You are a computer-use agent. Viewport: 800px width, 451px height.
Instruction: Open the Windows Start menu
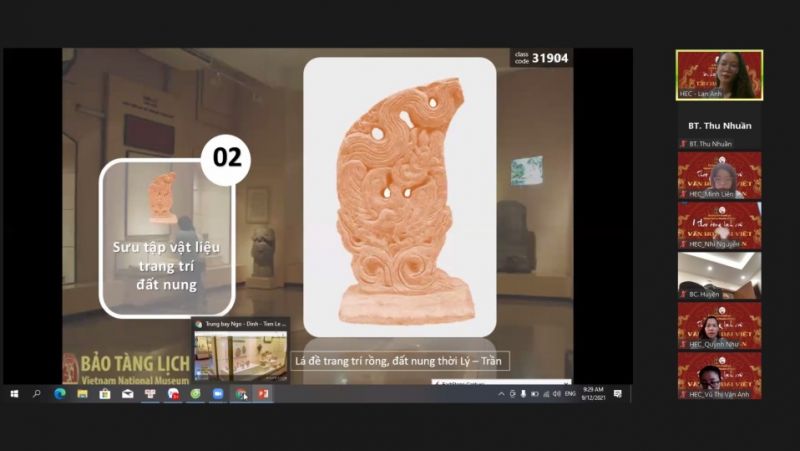14,394
